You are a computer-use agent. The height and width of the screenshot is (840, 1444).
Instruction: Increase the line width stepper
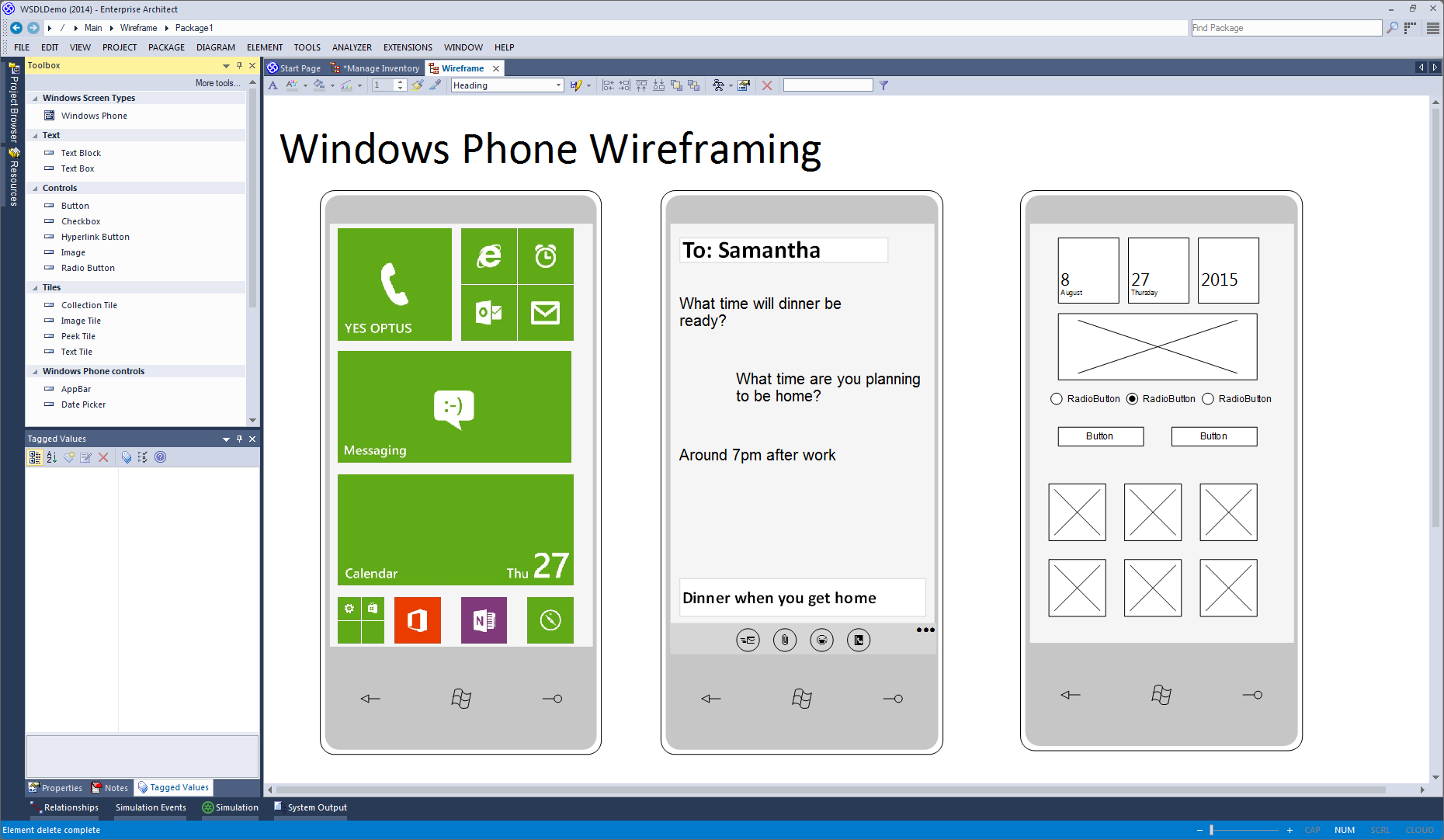tap(401, 82)
